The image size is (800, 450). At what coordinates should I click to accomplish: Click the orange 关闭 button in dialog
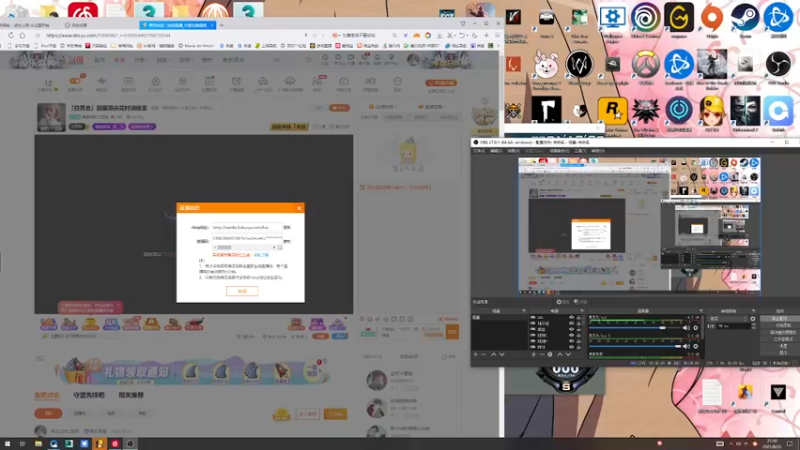242,291
